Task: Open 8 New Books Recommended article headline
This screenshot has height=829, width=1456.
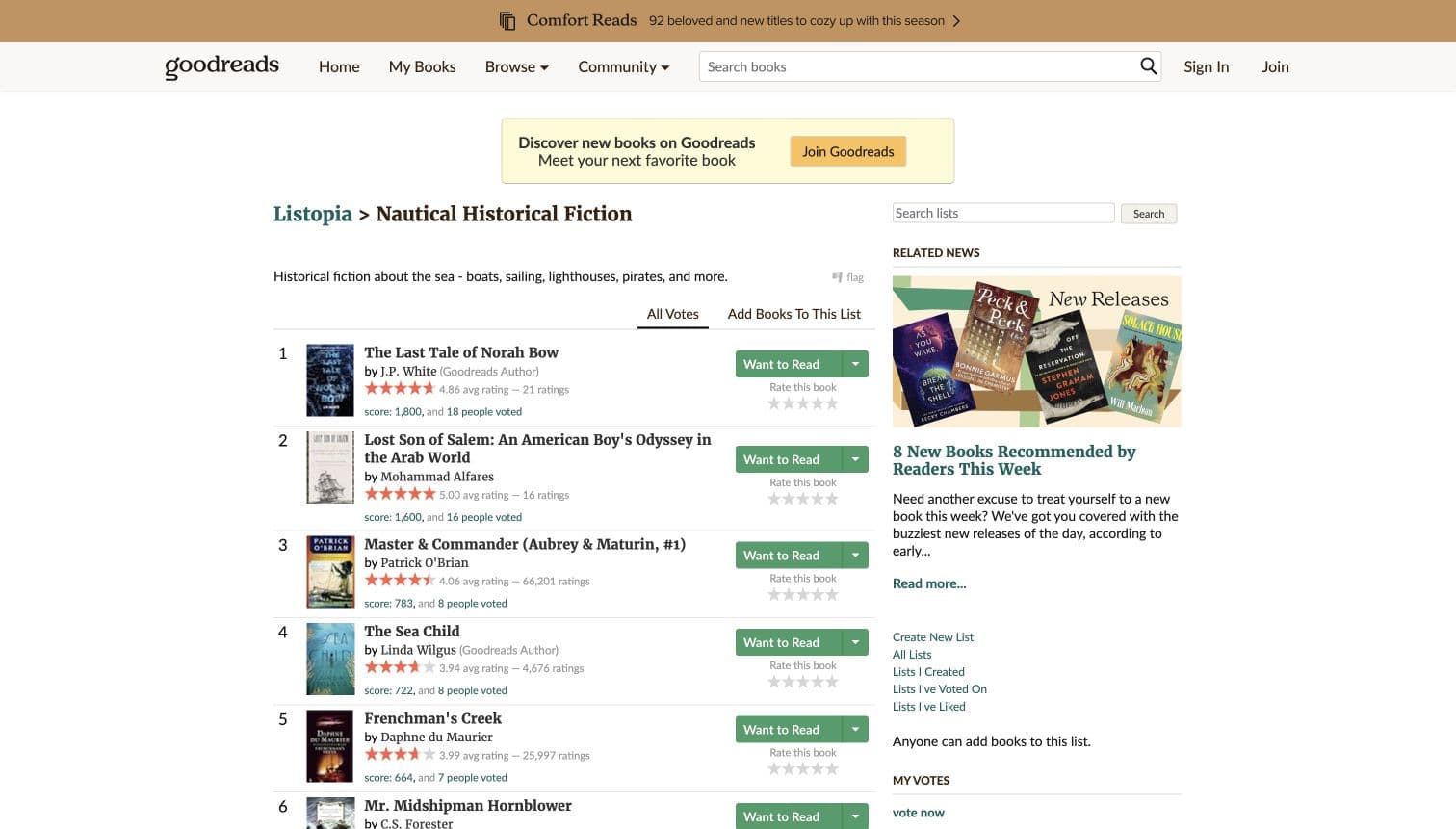Action: tap(1014, 460)
